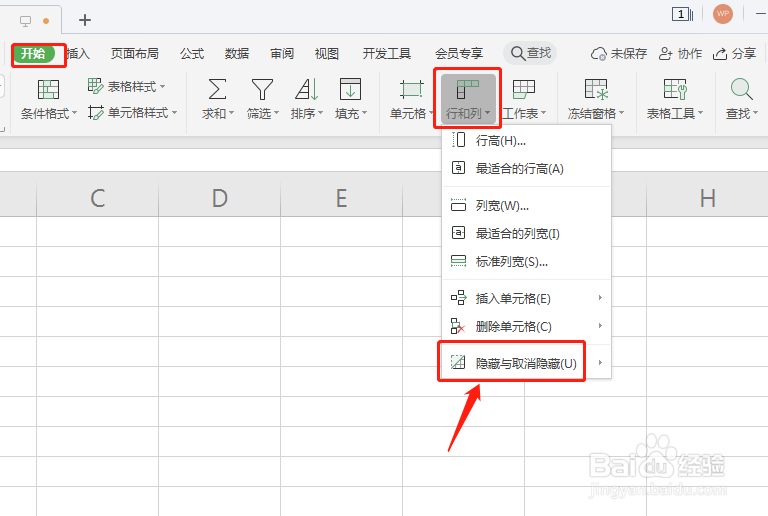The width and height of the screenshot is (768, 516).
Task: Click the search box labeled 查找
Action: (x=530, y=53)
